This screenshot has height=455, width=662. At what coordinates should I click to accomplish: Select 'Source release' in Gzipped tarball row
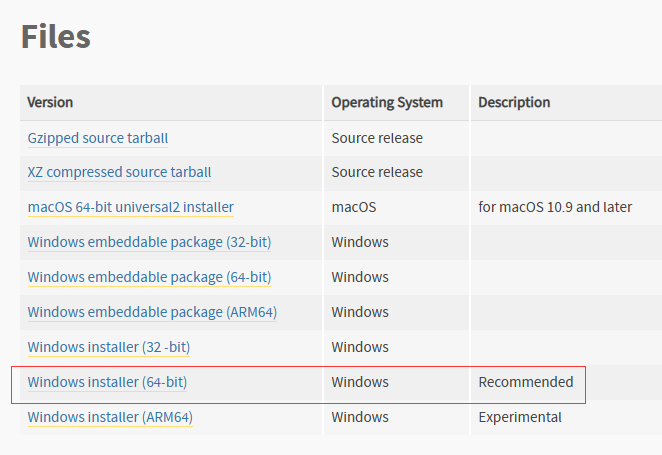pos(377,138)
